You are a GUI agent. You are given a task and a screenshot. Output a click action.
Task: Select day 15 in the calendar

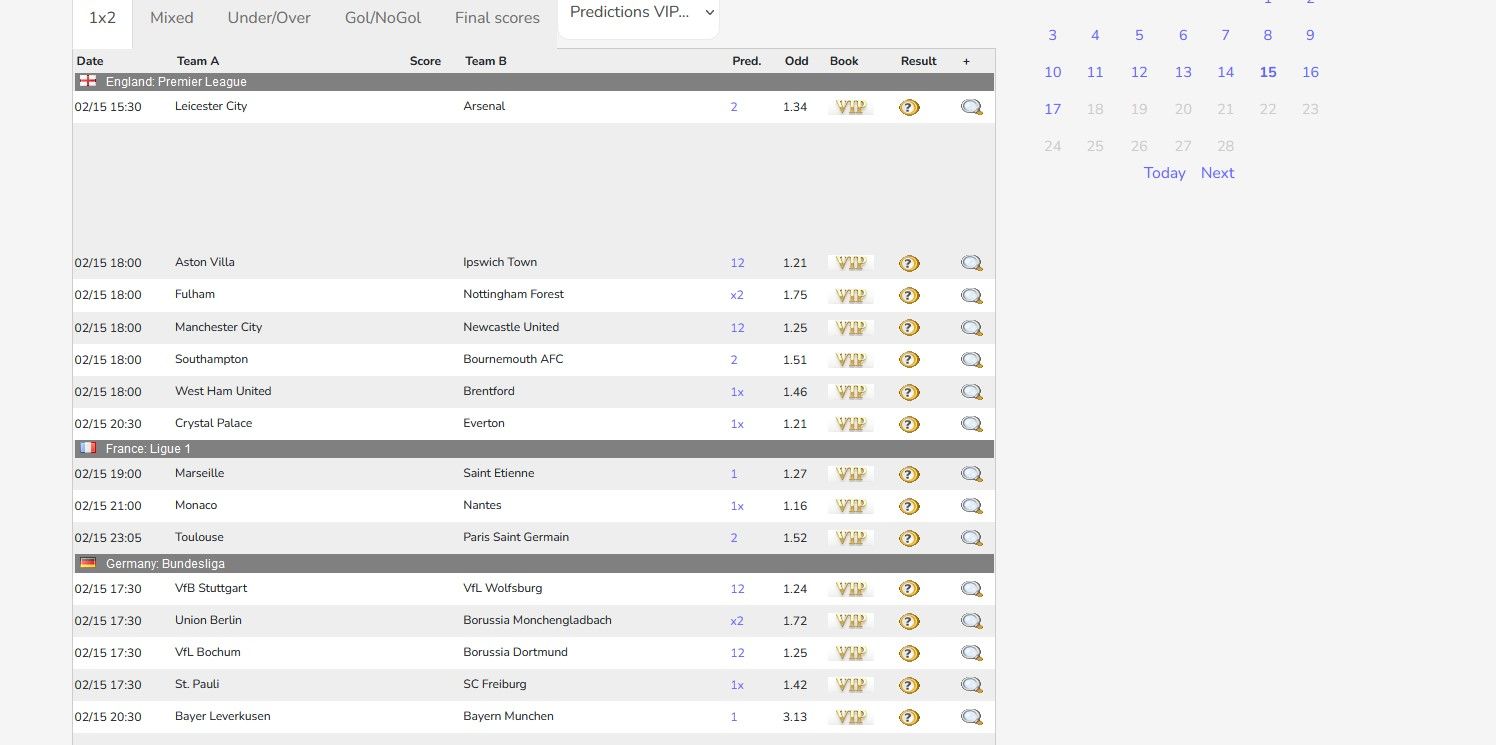[1268, 72]
